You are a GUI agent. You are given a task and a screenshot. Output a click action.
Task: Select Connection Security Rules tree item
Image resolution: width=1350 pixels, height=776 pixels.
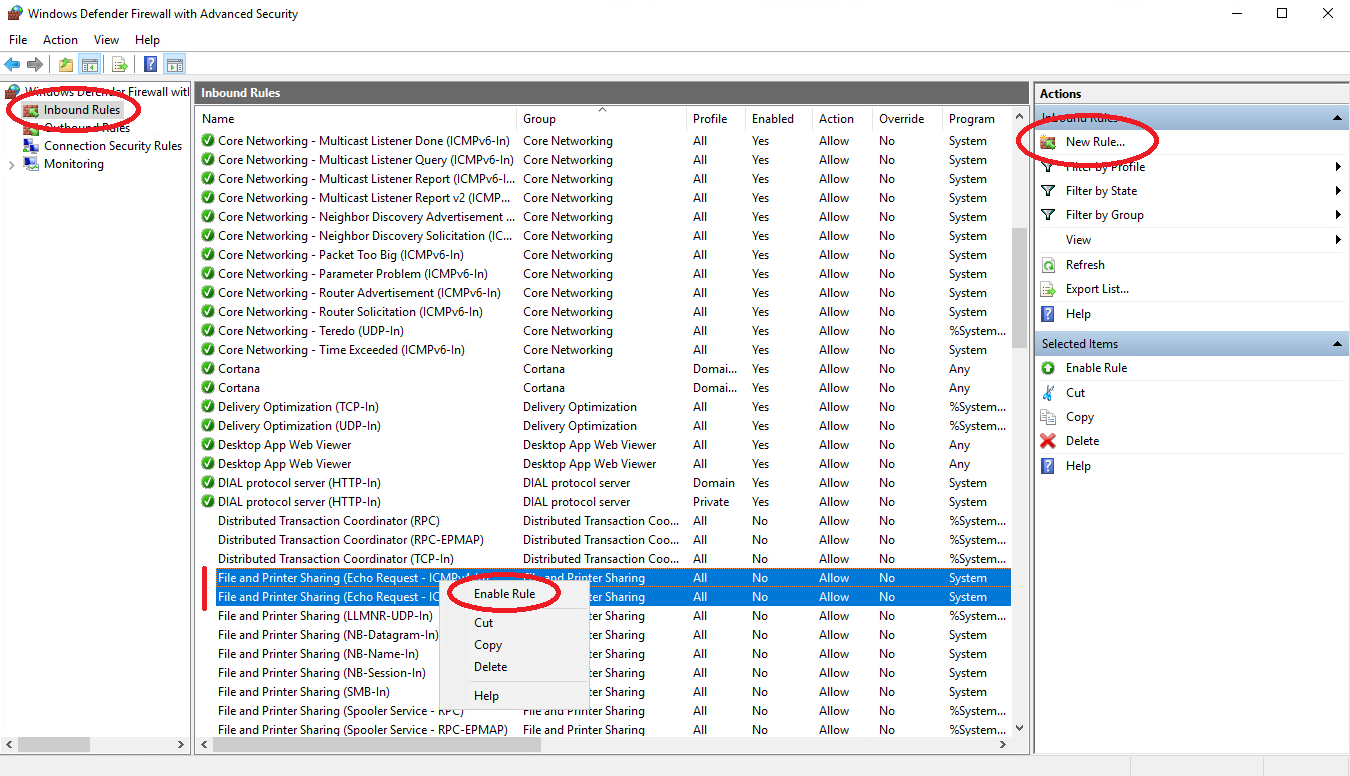[113, 146]
